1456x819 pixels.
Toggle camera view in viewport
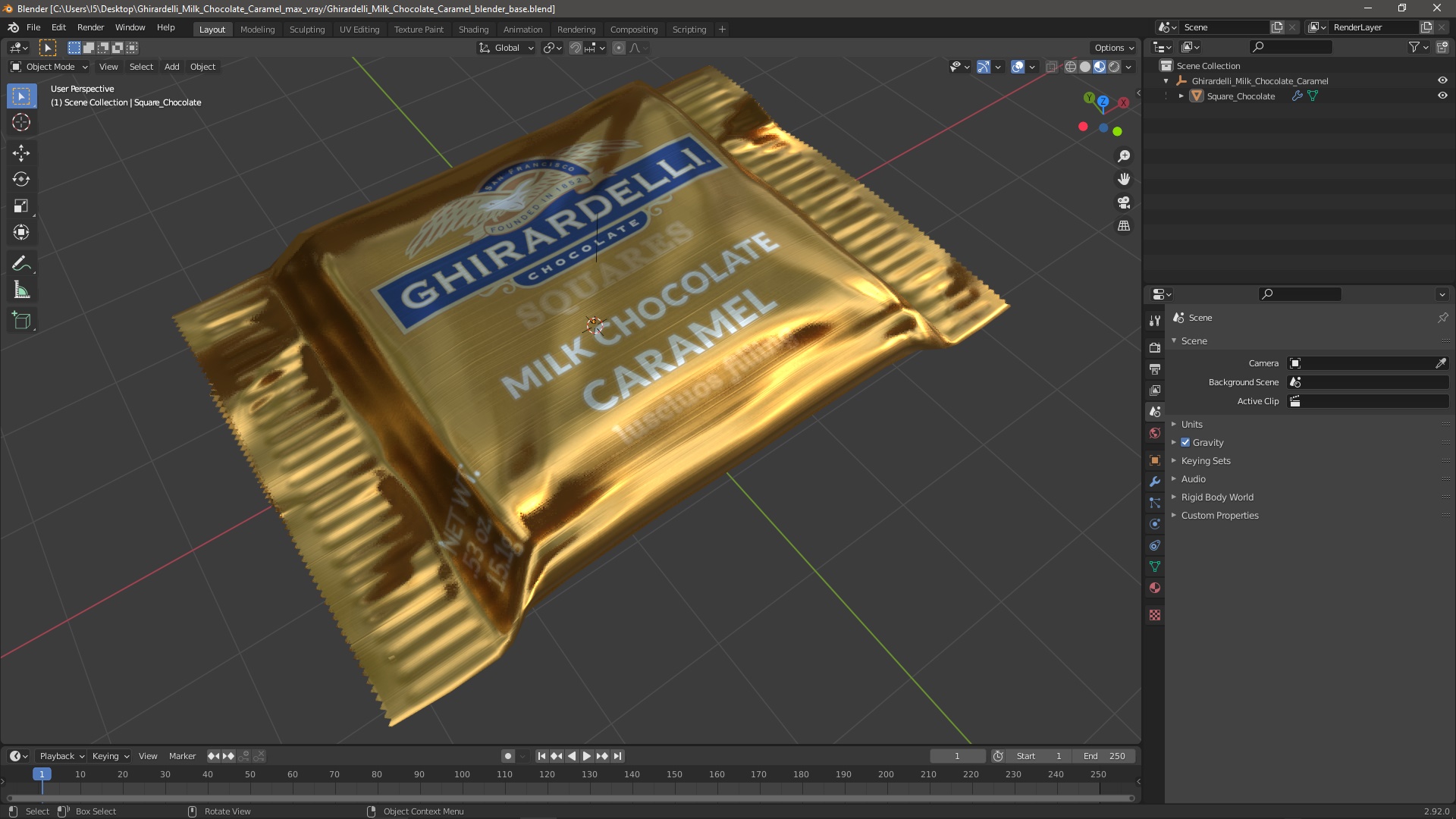pyautogui.click(x=1124, y=202)
